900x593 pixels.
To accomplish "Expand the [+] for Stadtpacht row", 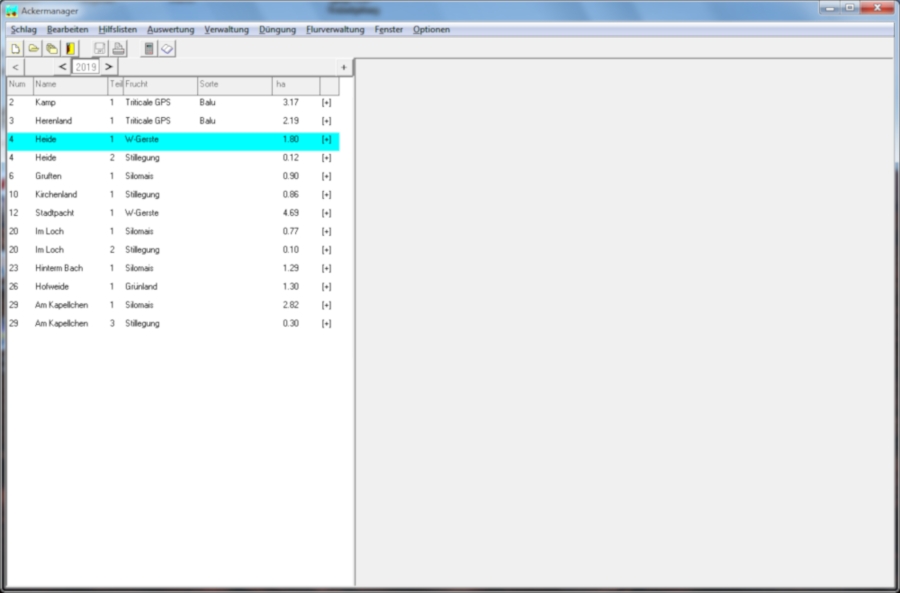I will coord(326,213).
